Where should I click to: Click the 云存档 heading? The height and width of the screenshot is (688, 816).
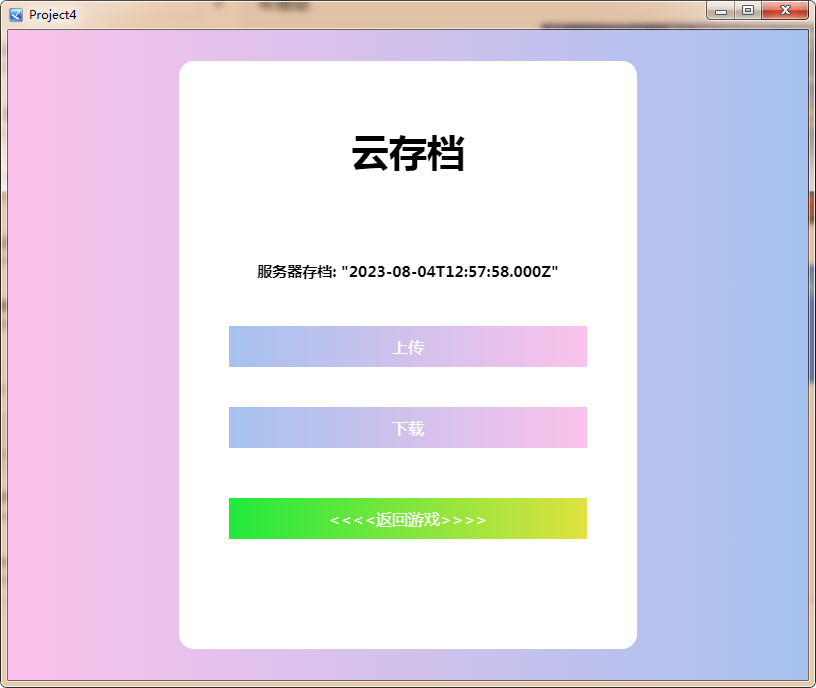(408, 153)
